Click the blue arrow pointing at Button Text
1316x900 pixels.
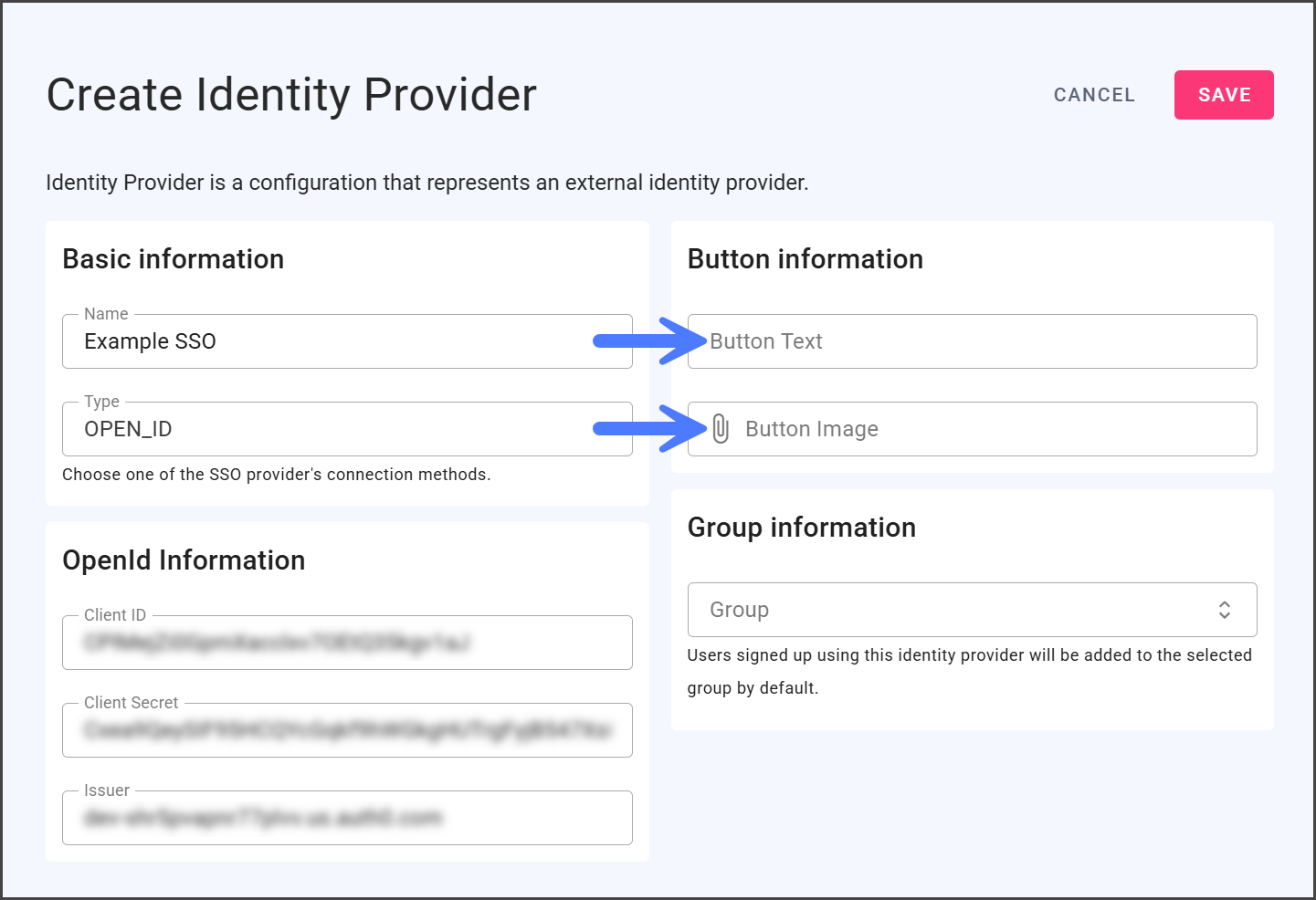(x=649, y=341)
